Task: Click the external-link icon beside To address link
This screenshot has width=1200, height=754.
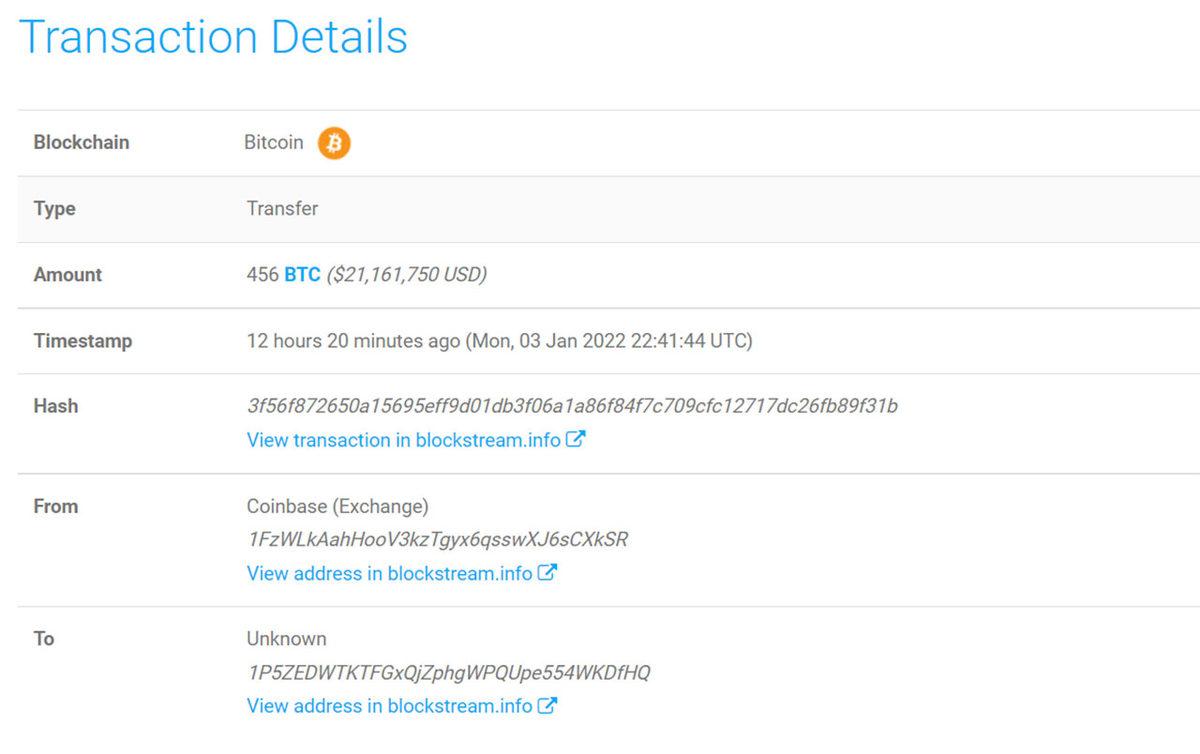Action: [x=546, y=705]
